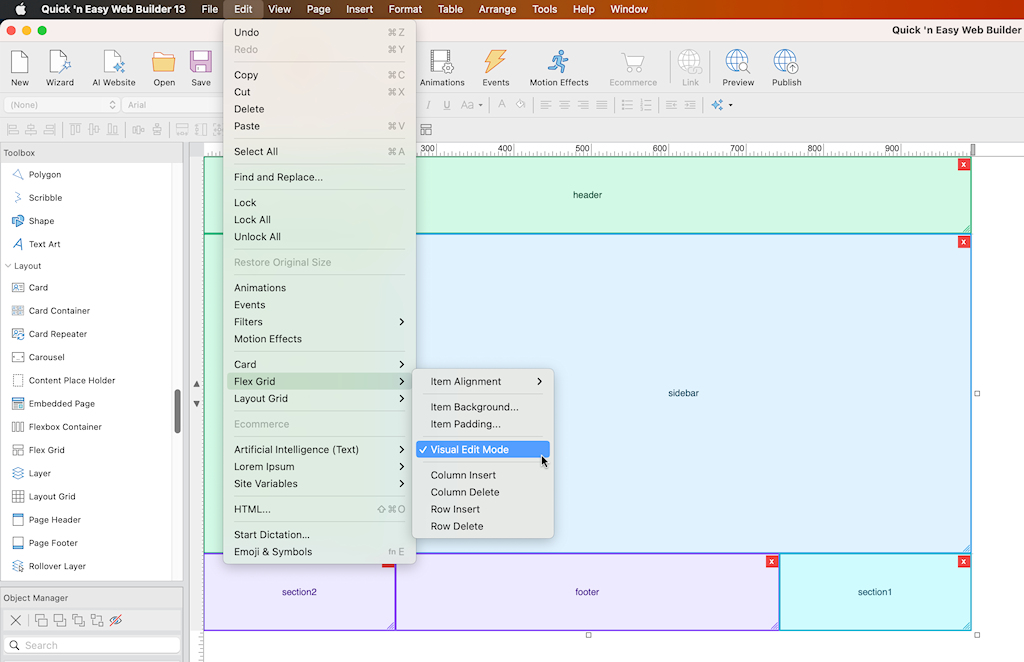Toggle italic formatting button

click(x=428, y=104)
